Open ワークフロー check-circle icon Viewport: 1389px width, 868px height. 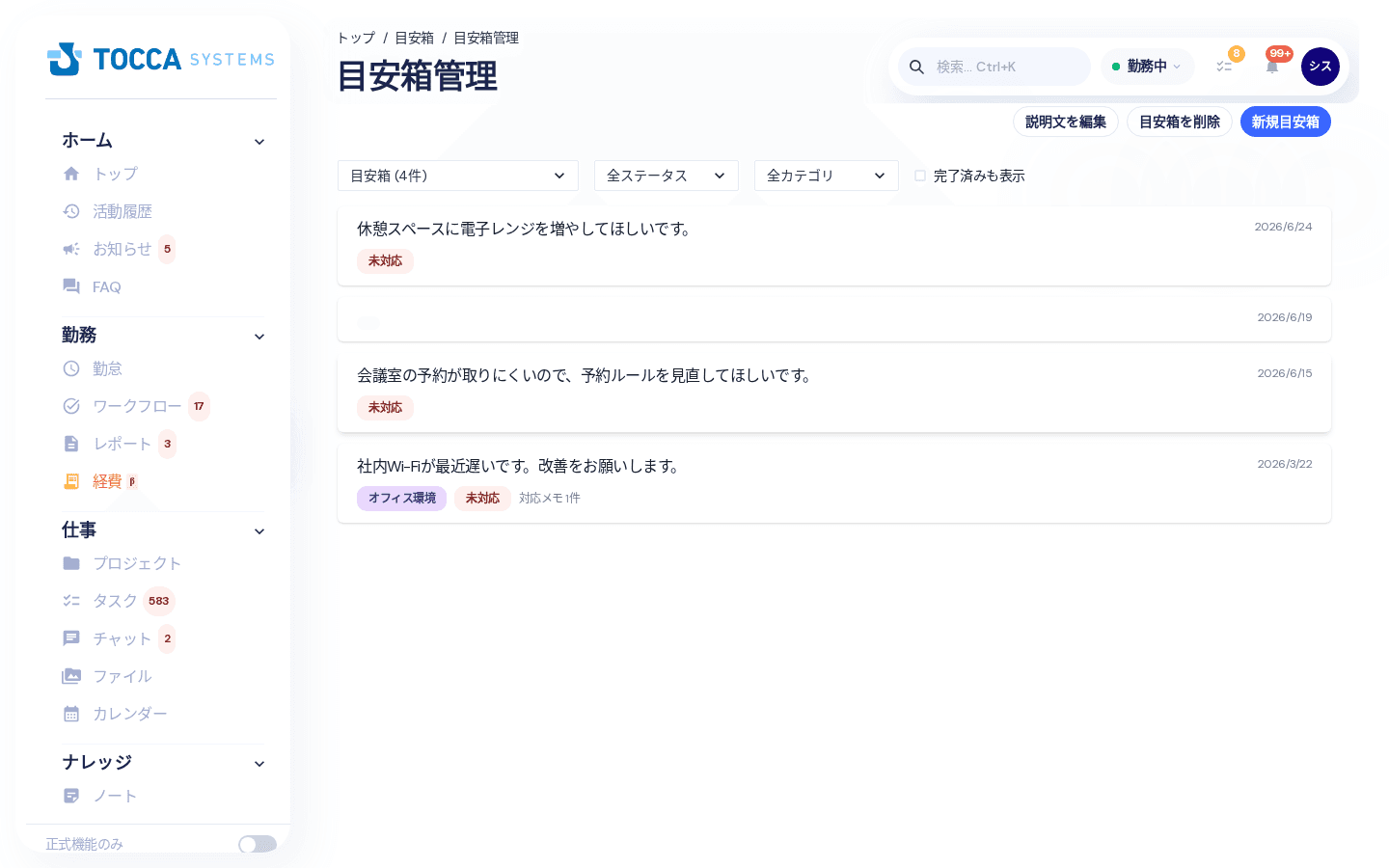click(x=71, y=406)
